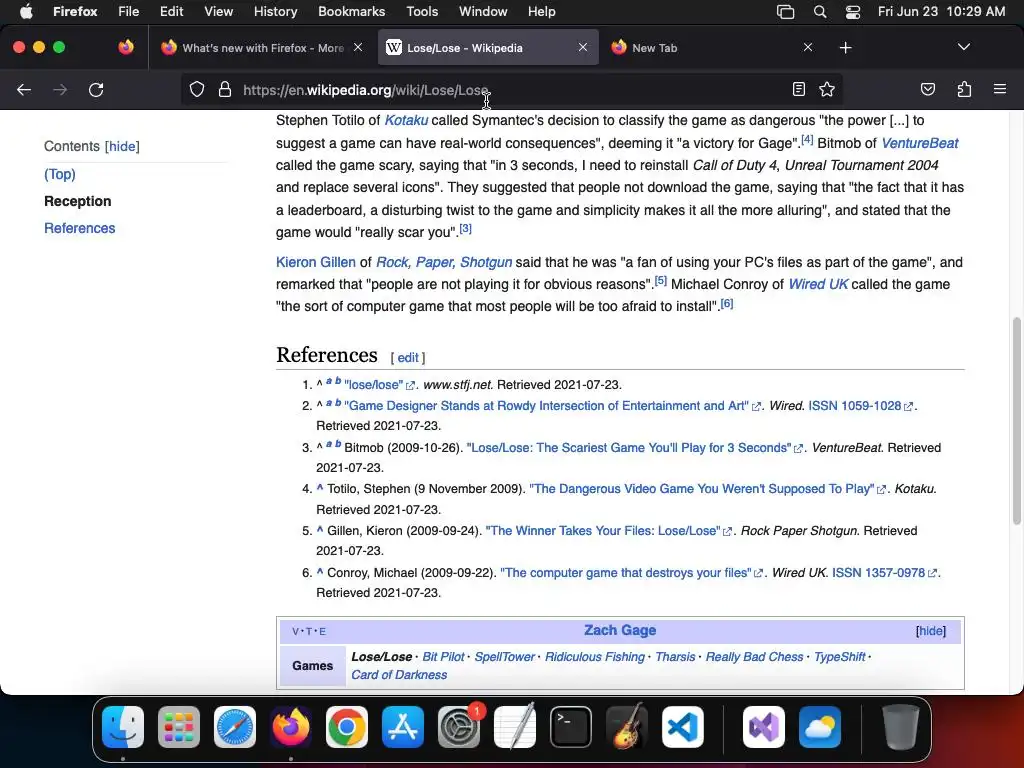Click the Stage Manager windows icon in menu bar

click(x=785, y=11)
